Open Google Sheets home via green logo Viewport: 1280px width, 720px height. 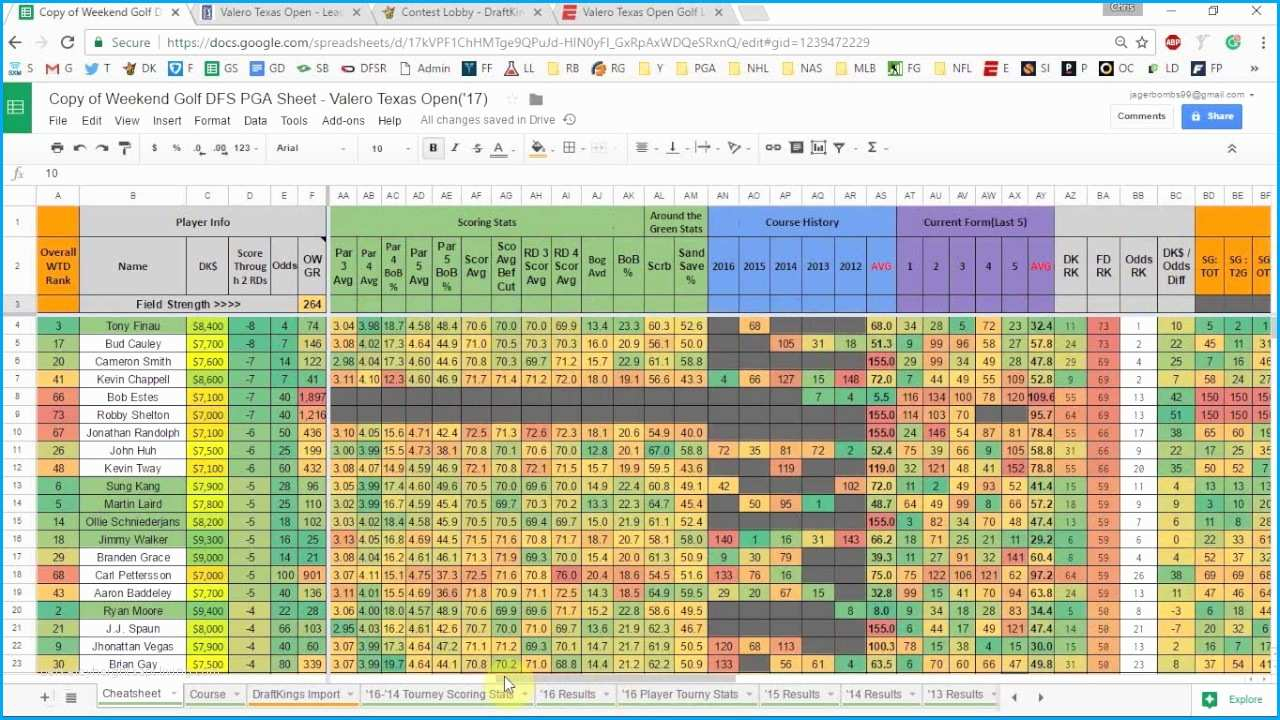(15, 107)
